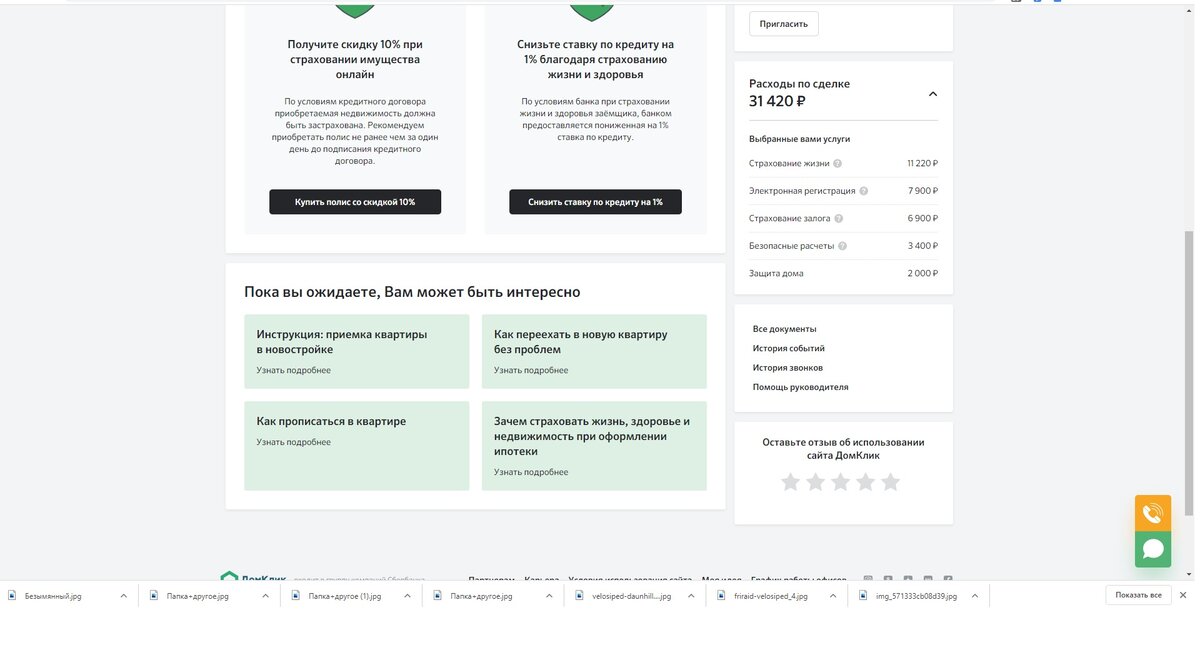Screen dimensions: 1200x650
Task: Open Как прописаться в квартире card
Action: click(356, 446)
